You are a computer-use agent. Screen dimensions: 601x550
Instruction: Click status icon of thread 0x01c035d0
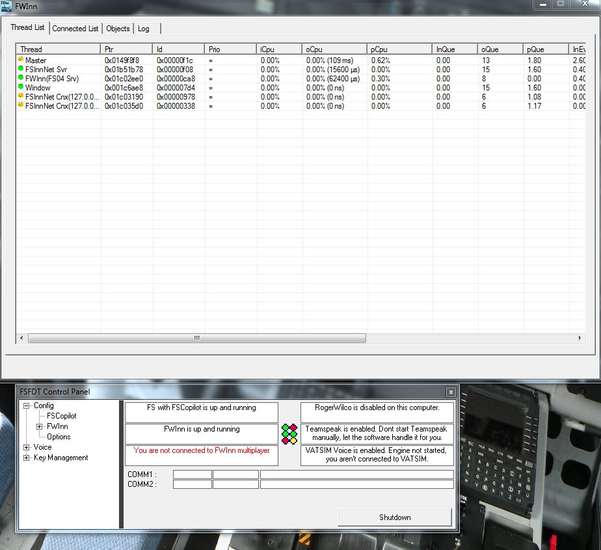pos(21,105)
